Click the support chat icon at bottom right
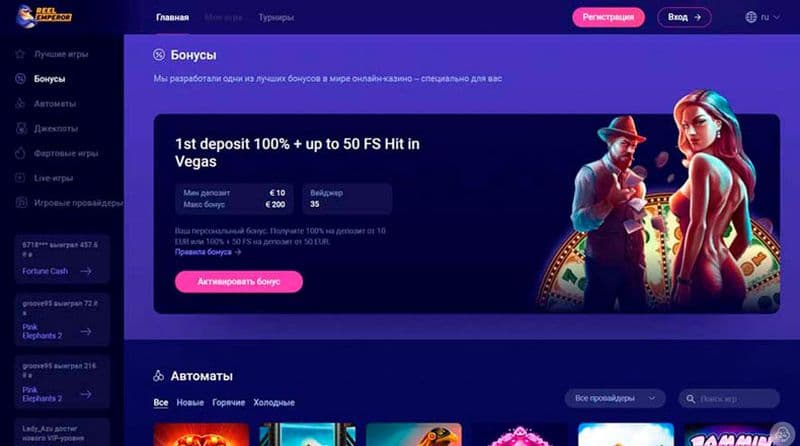Screen dimensions: 800x446 pos(782,434)
